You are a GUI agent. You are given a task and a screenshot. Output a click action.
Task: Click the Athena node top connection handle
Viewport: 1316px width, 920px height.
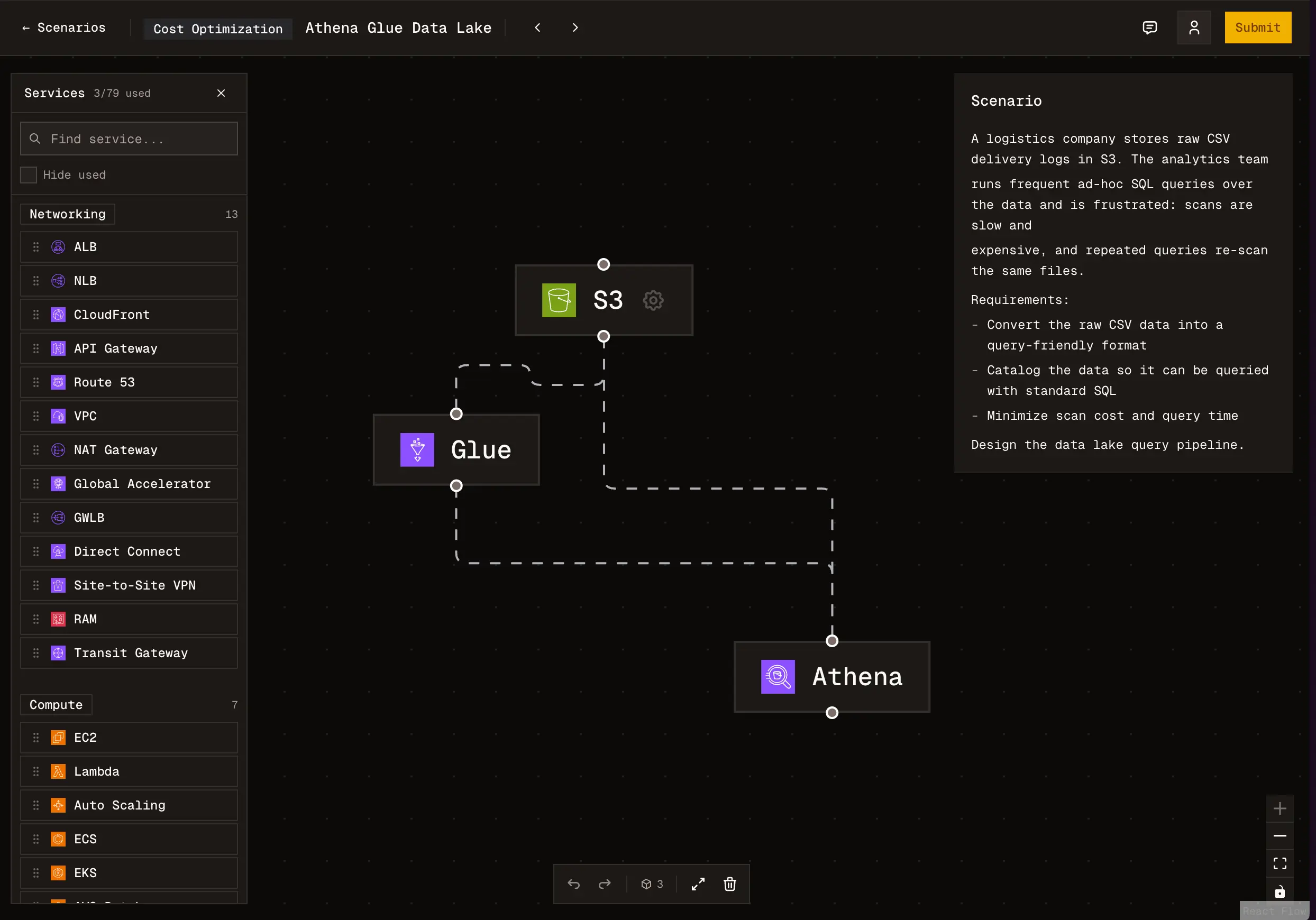point(831,640)
